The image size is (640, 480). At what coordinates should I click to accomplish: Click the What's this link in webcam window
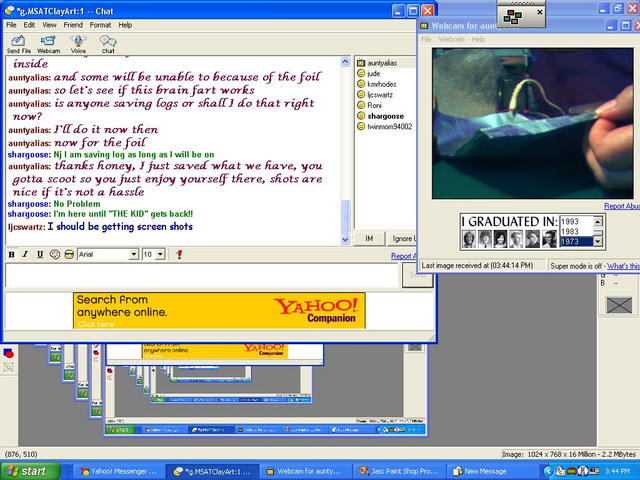pyautogui.click(x=623, y=266)
